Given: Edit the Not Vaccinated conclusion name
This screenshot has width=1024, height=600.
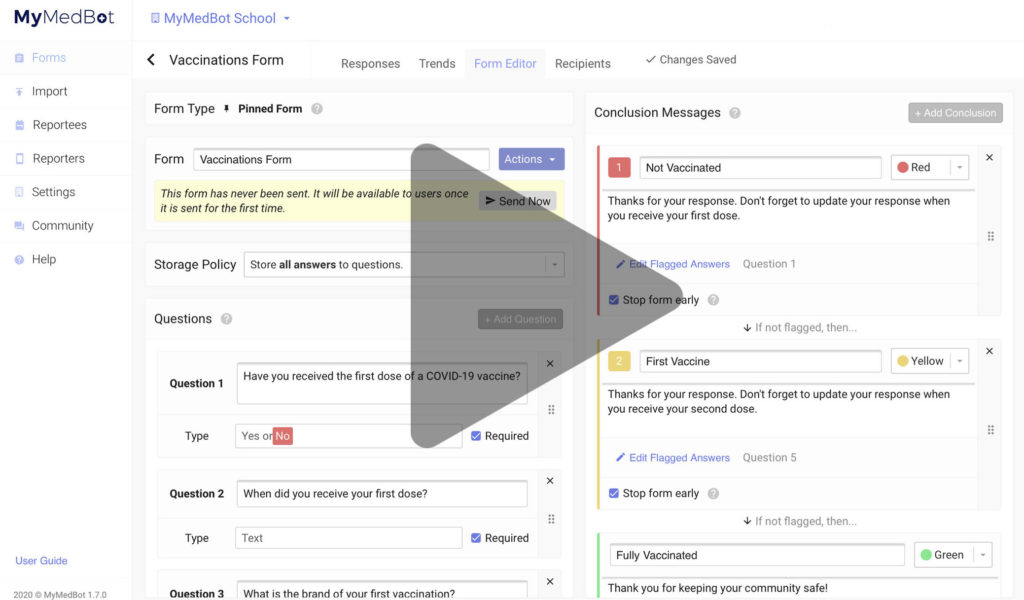Looking at the screenshot, I should coord(760,168).
